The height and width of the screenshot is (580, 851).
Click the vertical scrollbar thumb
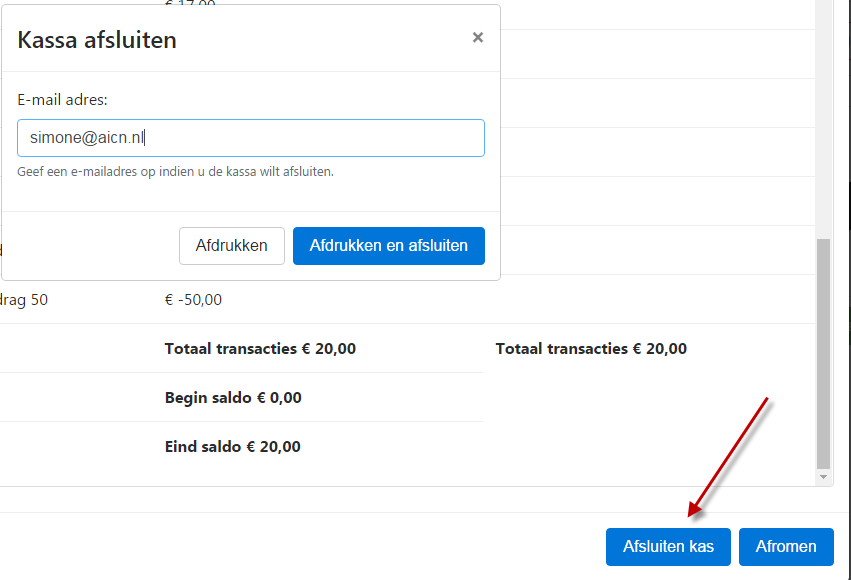pyautogui.click(x=823, y=353)
